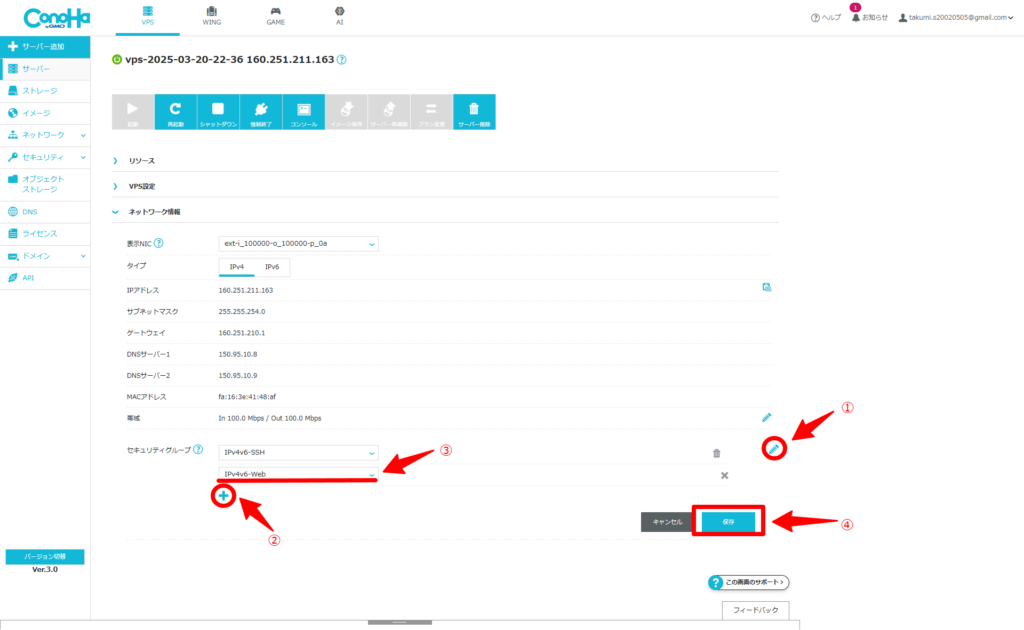Click the 保存 (Save) button
The image size is (1024, 630).
coord(728,521)
